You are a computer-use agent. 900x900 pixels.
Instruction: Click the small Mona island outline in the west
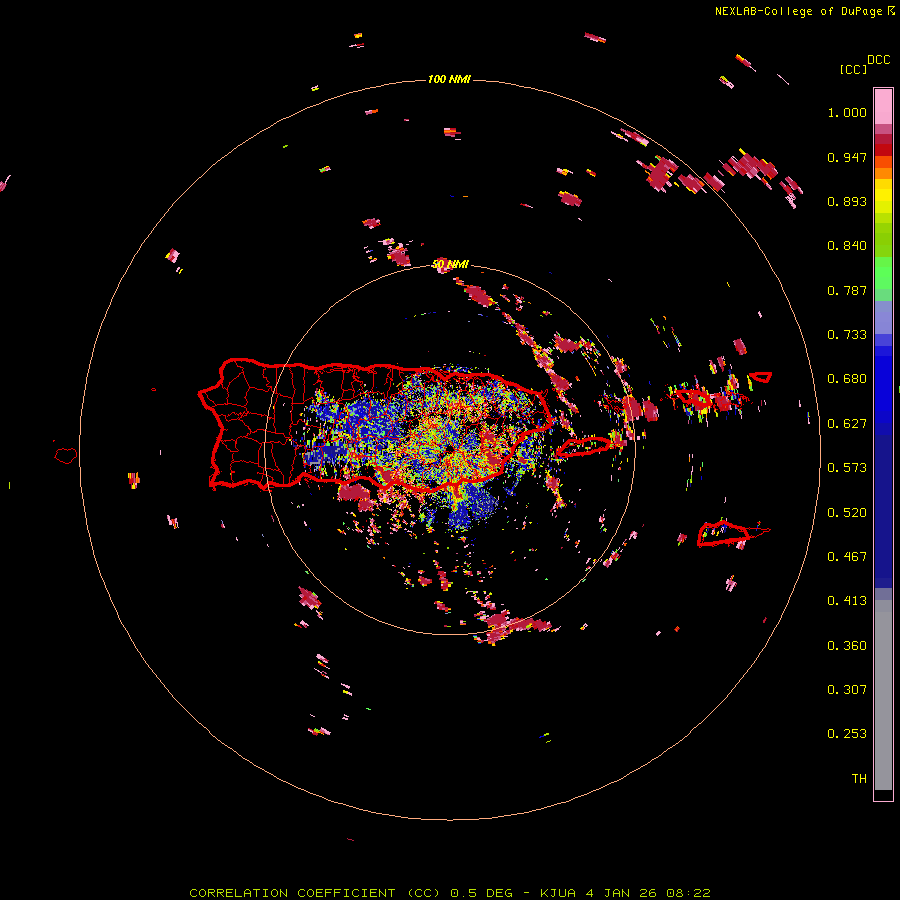coord(66,455)
